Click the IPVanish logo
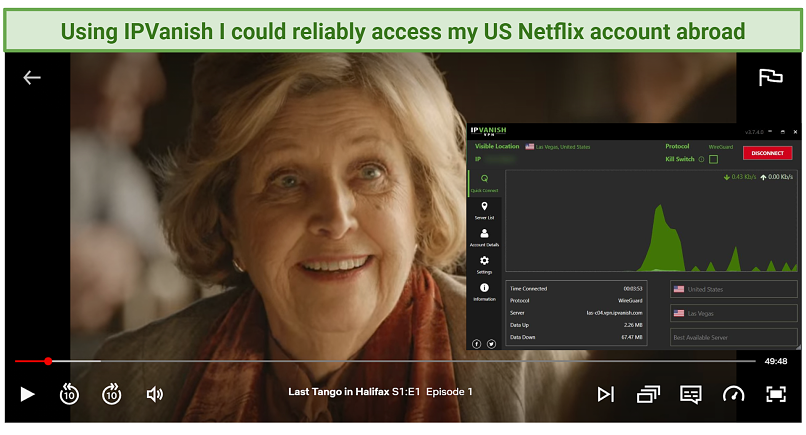Viewport: 806px width, 435px height. 488,131
